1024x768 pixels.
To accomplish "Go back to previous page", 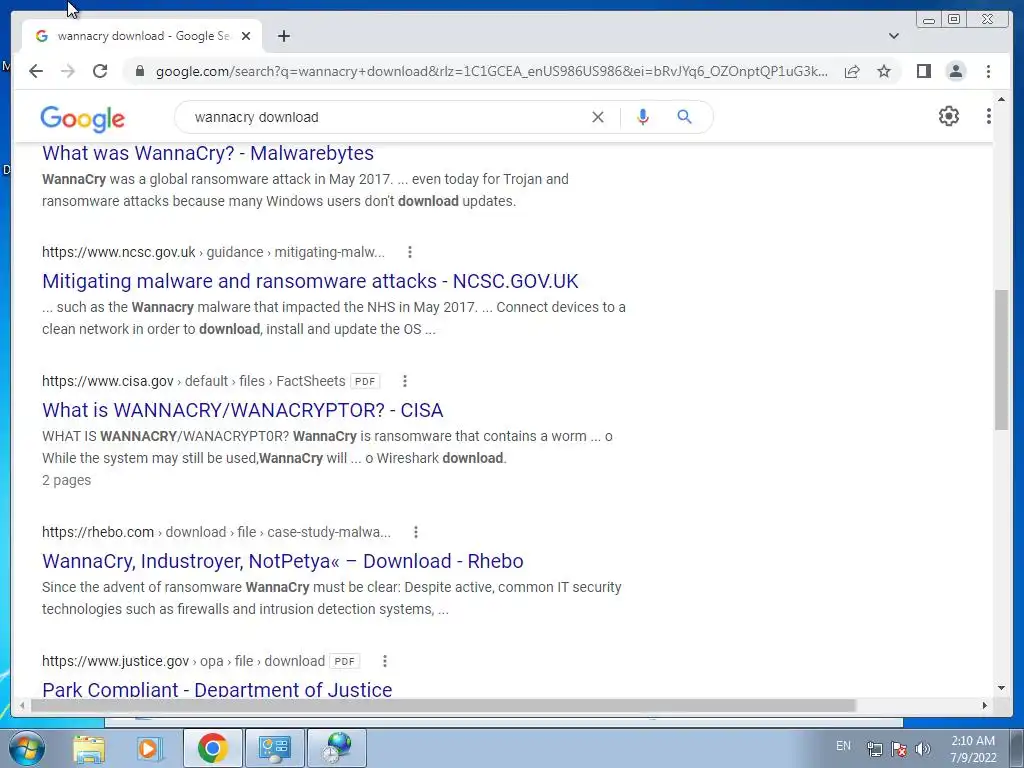I will click(x=36, y=71).
